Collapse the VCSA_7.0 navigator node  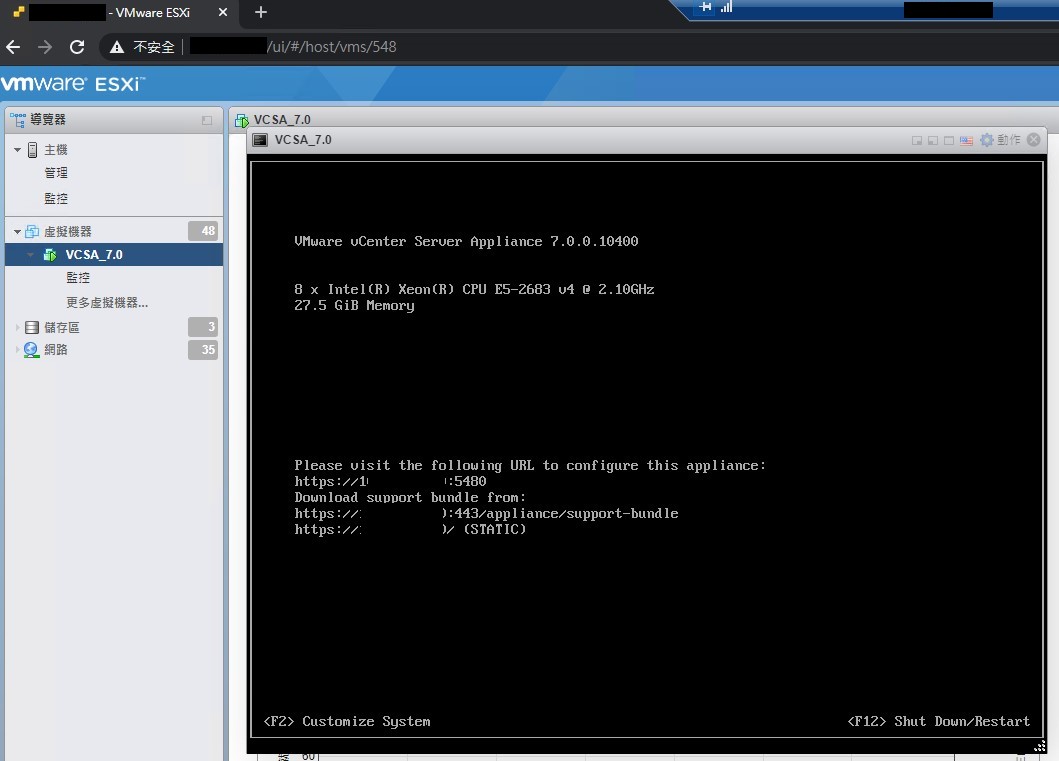pos(30,255)
